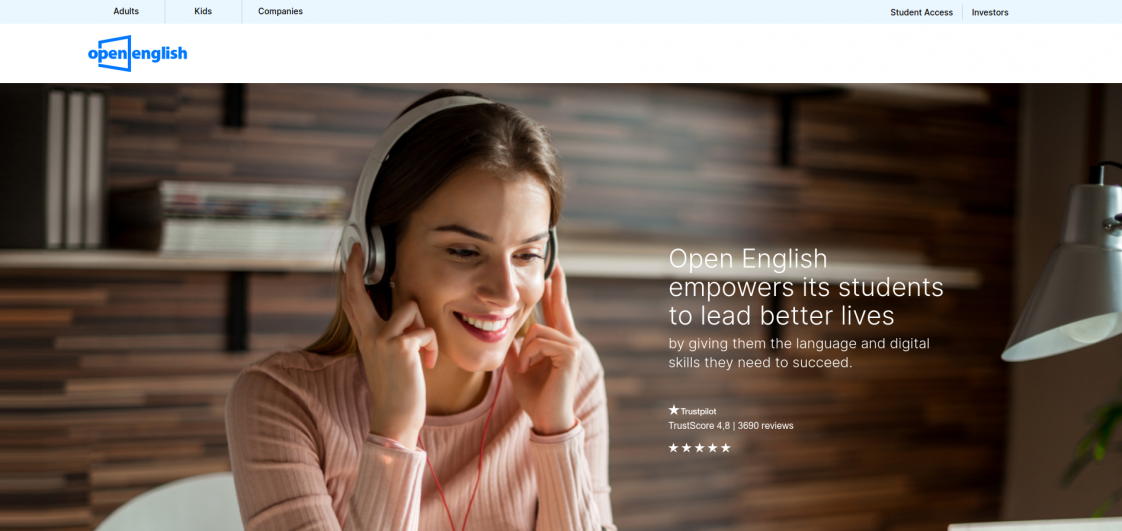Click the second rating star
This screenshot has height=531, width=1122.
(687, 448)
